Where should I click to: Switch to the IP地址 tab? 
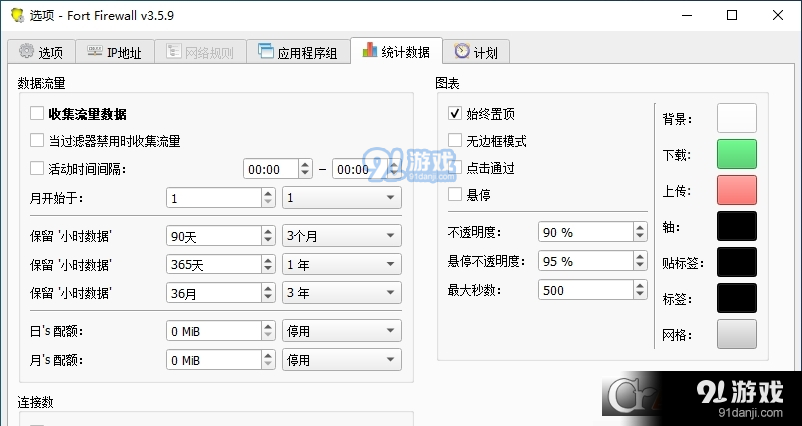[115, 52]
